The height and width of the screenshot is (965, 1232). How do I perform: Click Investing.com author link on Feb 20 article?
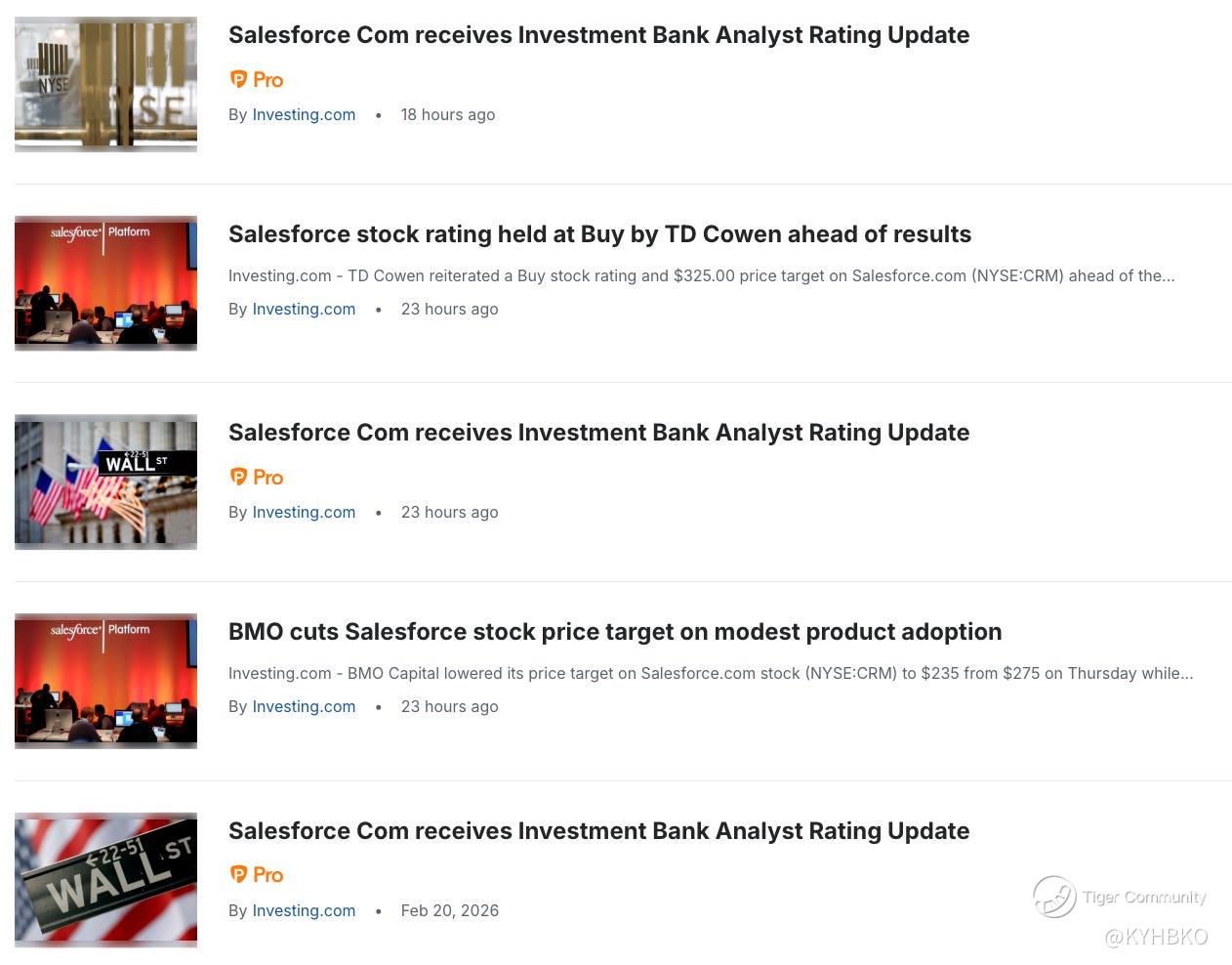tap(304, 910)
